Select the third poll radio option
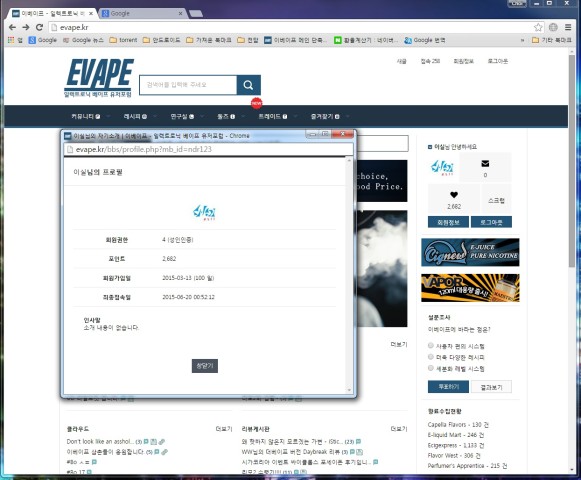 [431, 368]
